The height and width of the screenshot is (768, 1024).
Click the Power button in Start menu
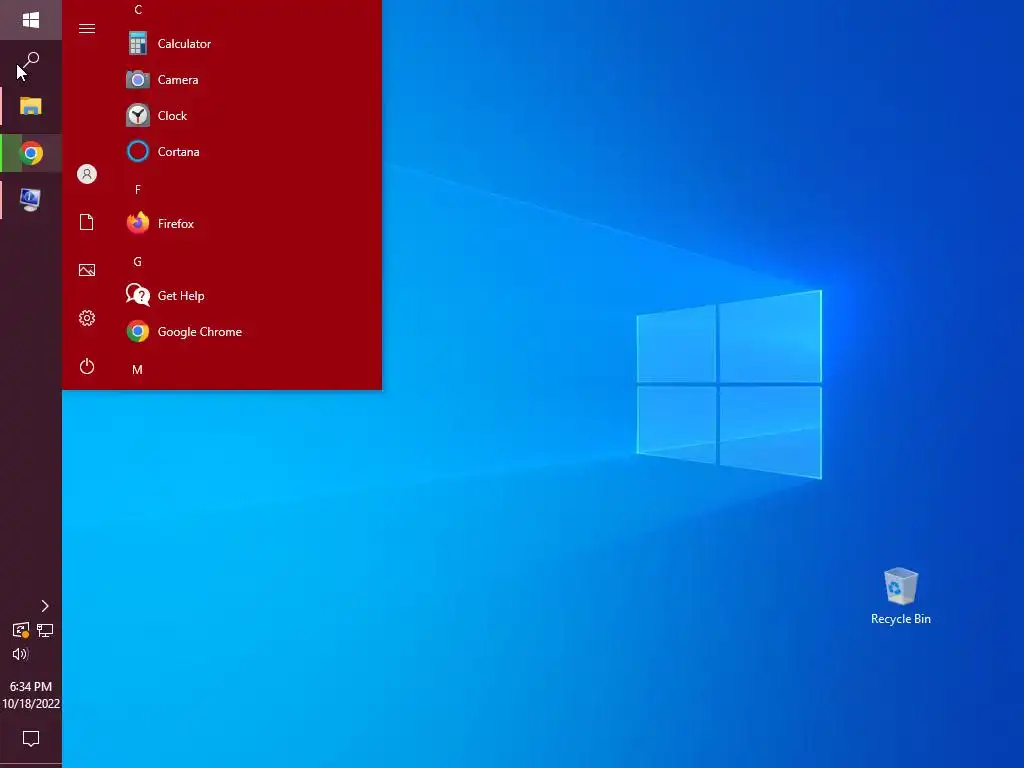click(87, 366)
